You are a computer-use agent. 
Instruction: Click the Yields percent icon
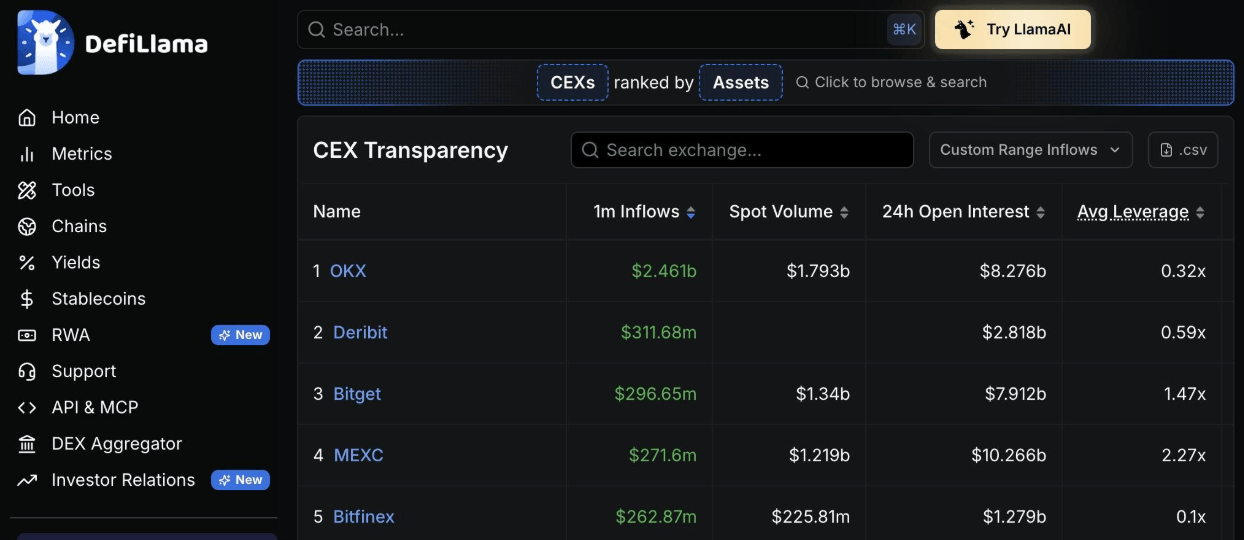28,263
